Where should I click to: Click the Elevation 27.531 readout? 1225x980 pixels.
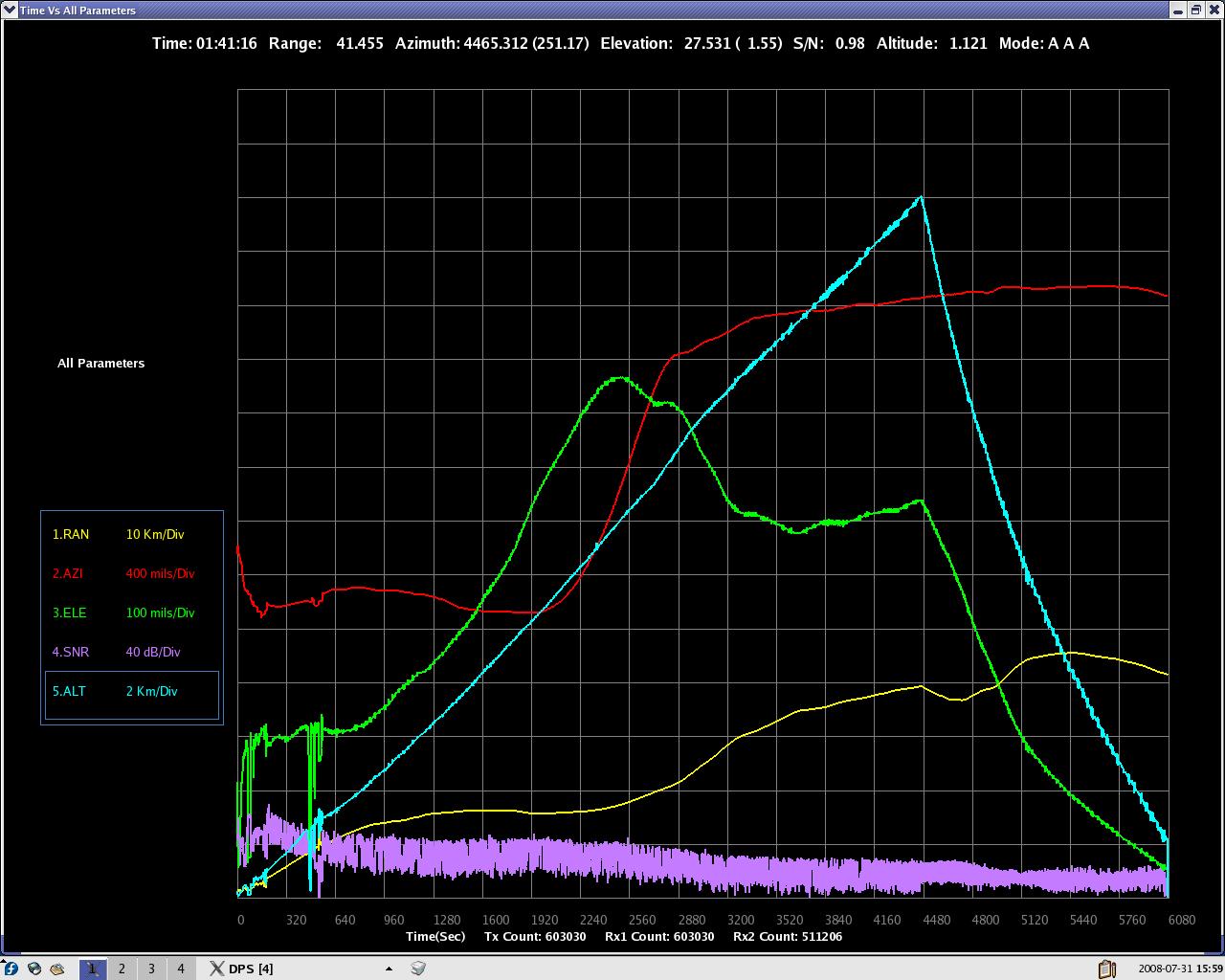pyautogui.click(x=691, y=43)
